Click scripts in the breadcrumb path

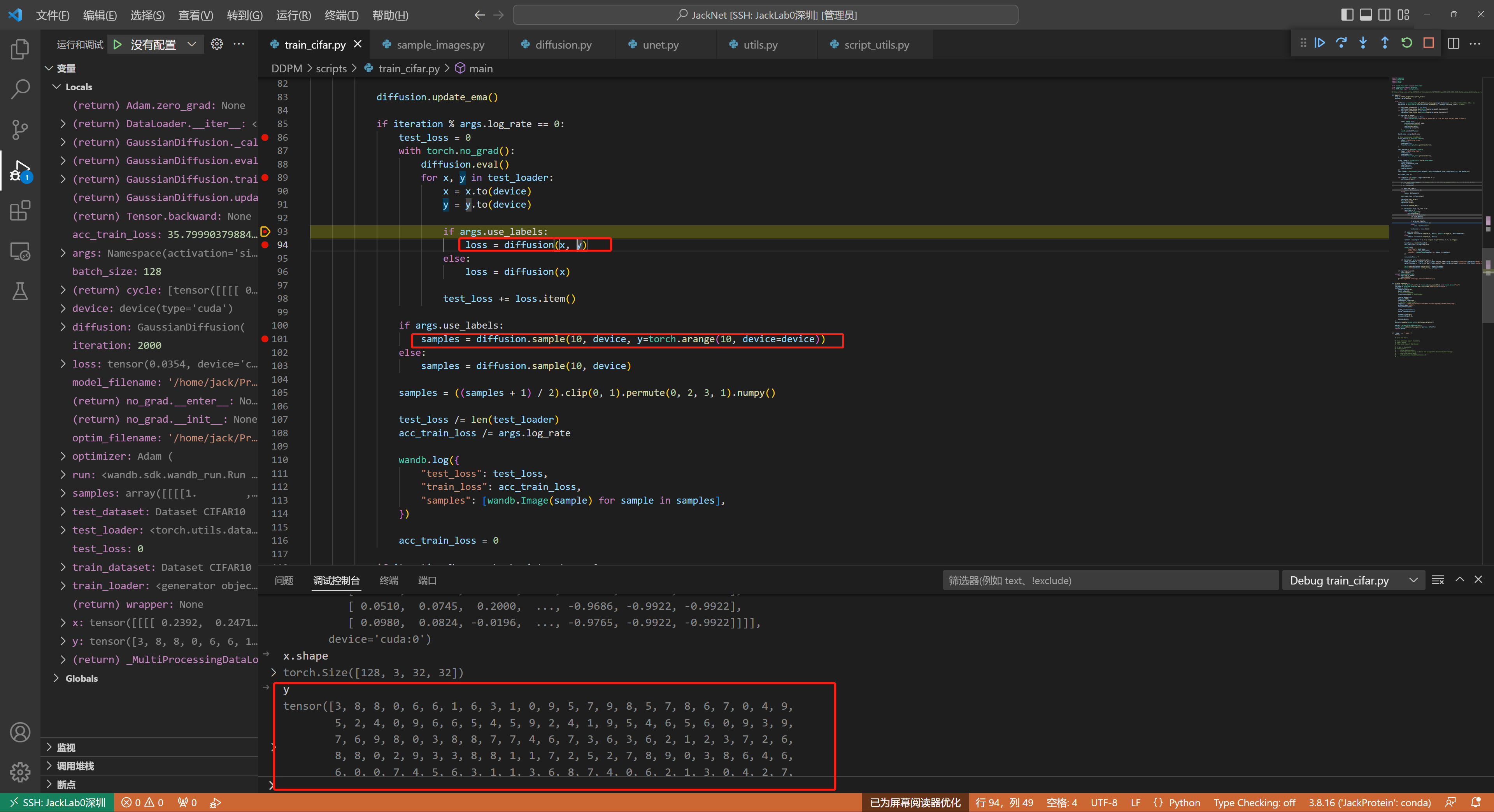[331, 68]
